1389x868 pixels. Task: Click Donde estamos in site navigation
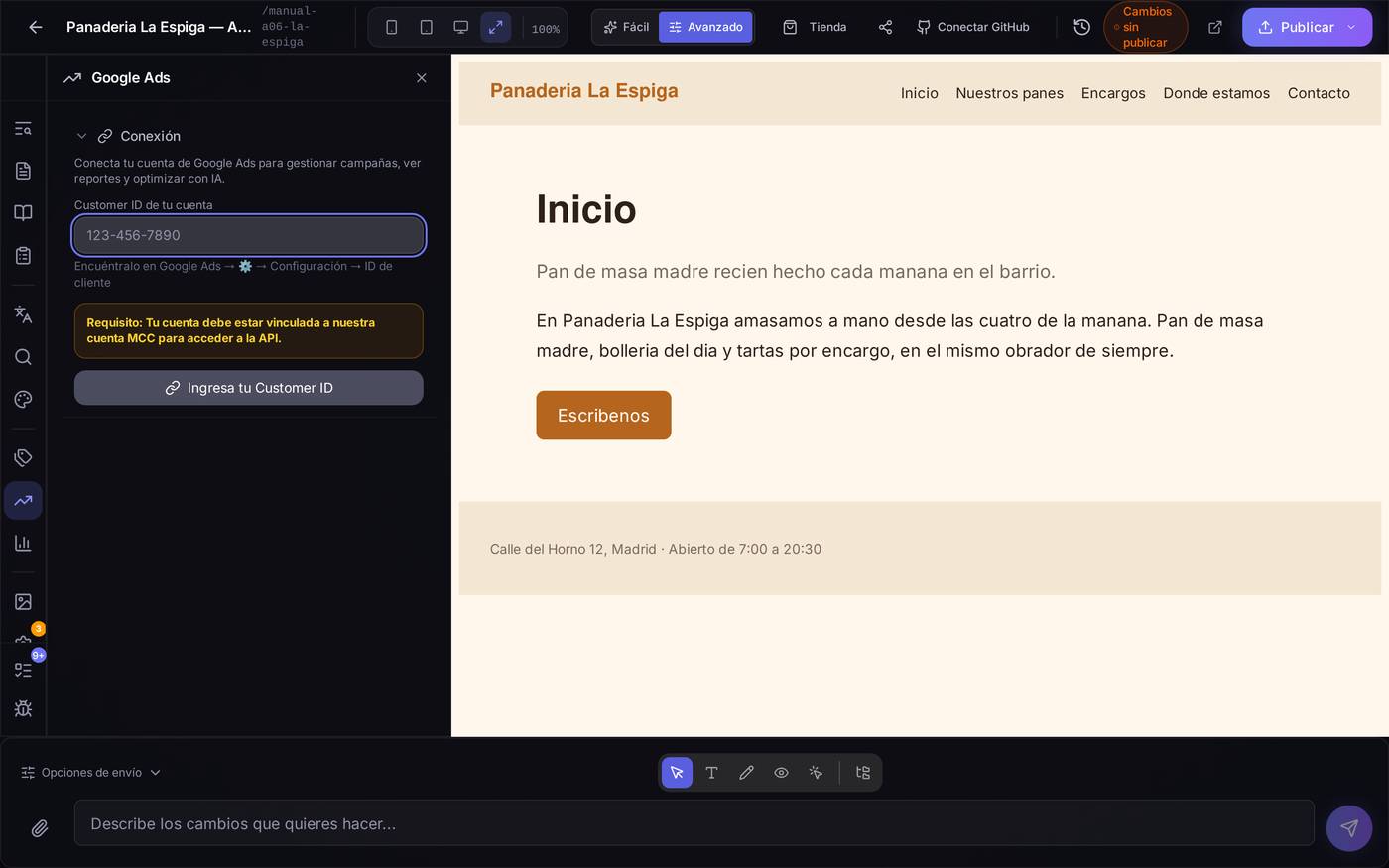(1216, 93)
